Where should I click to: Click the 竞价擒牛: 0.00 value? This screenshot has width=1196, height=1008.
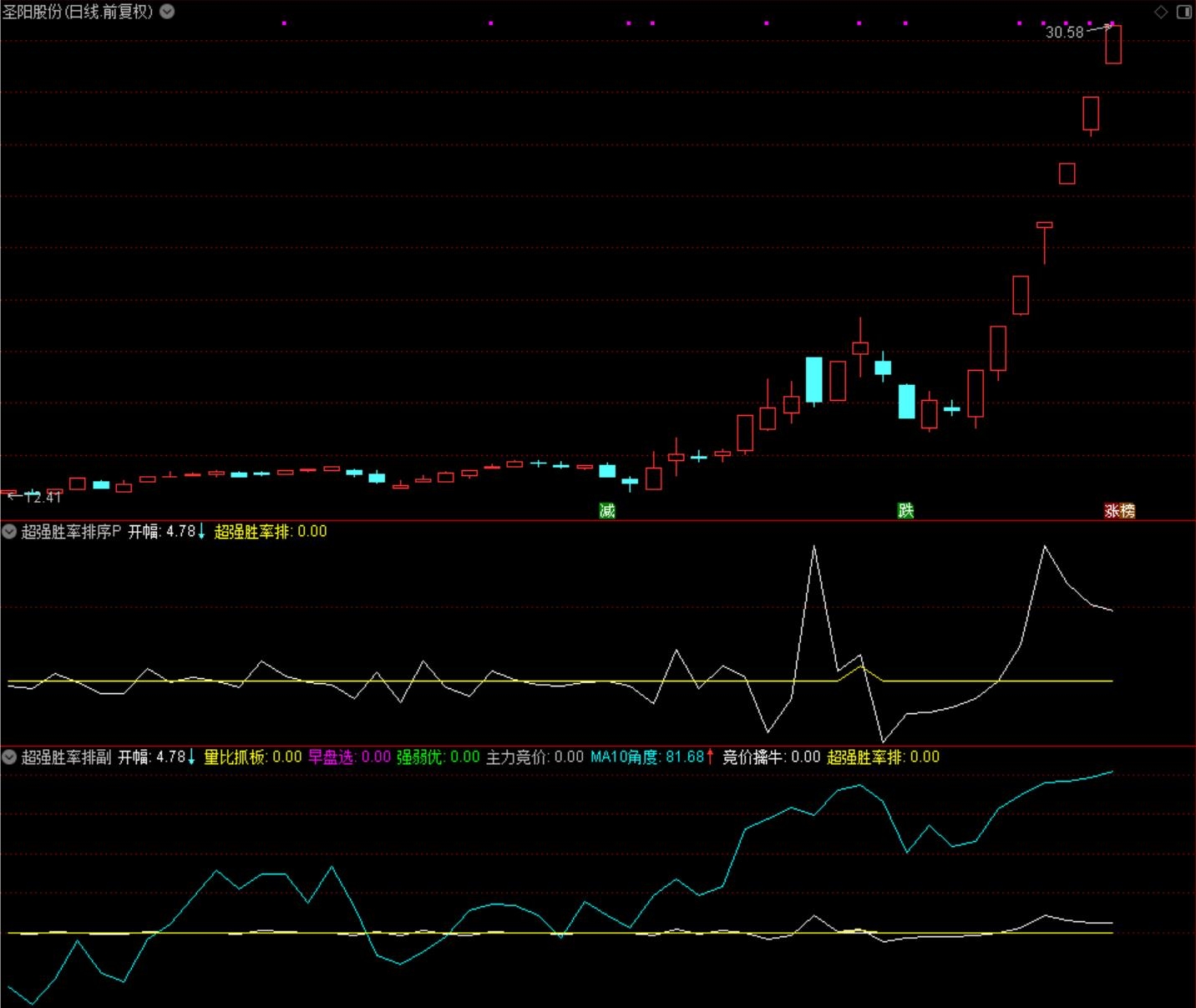pos(771,757)
